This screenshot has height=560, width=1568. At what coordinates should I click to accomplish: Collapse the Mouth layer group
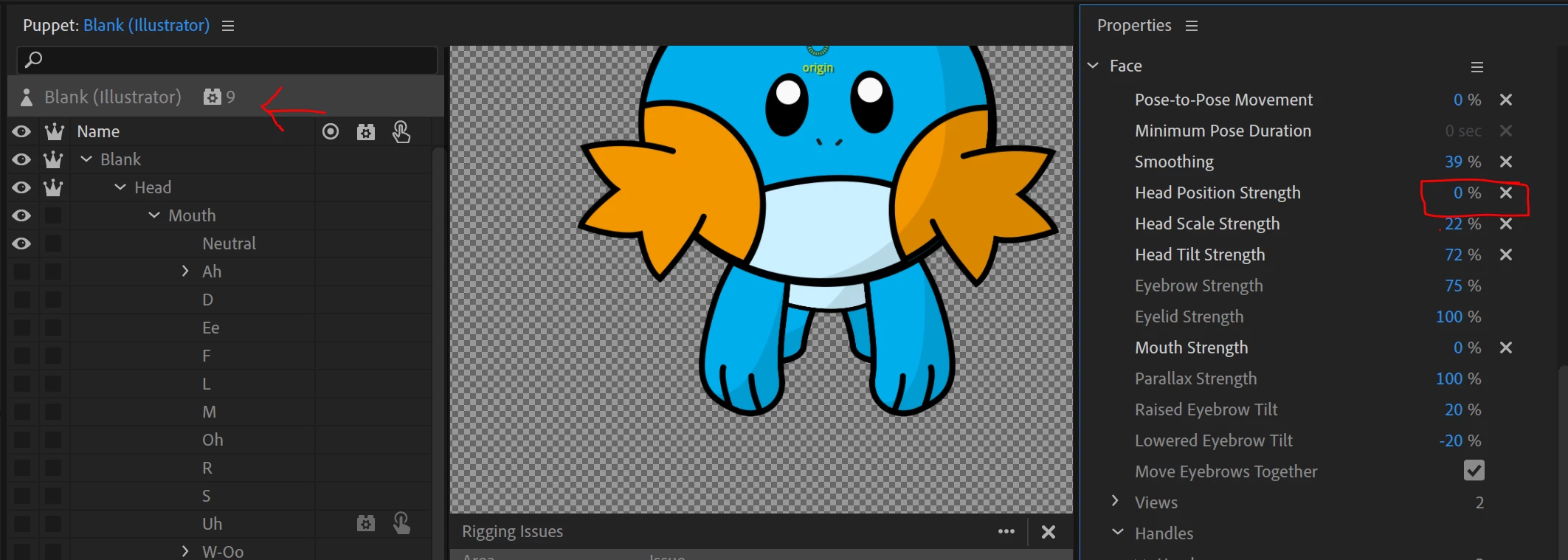[x=154, y=215]
